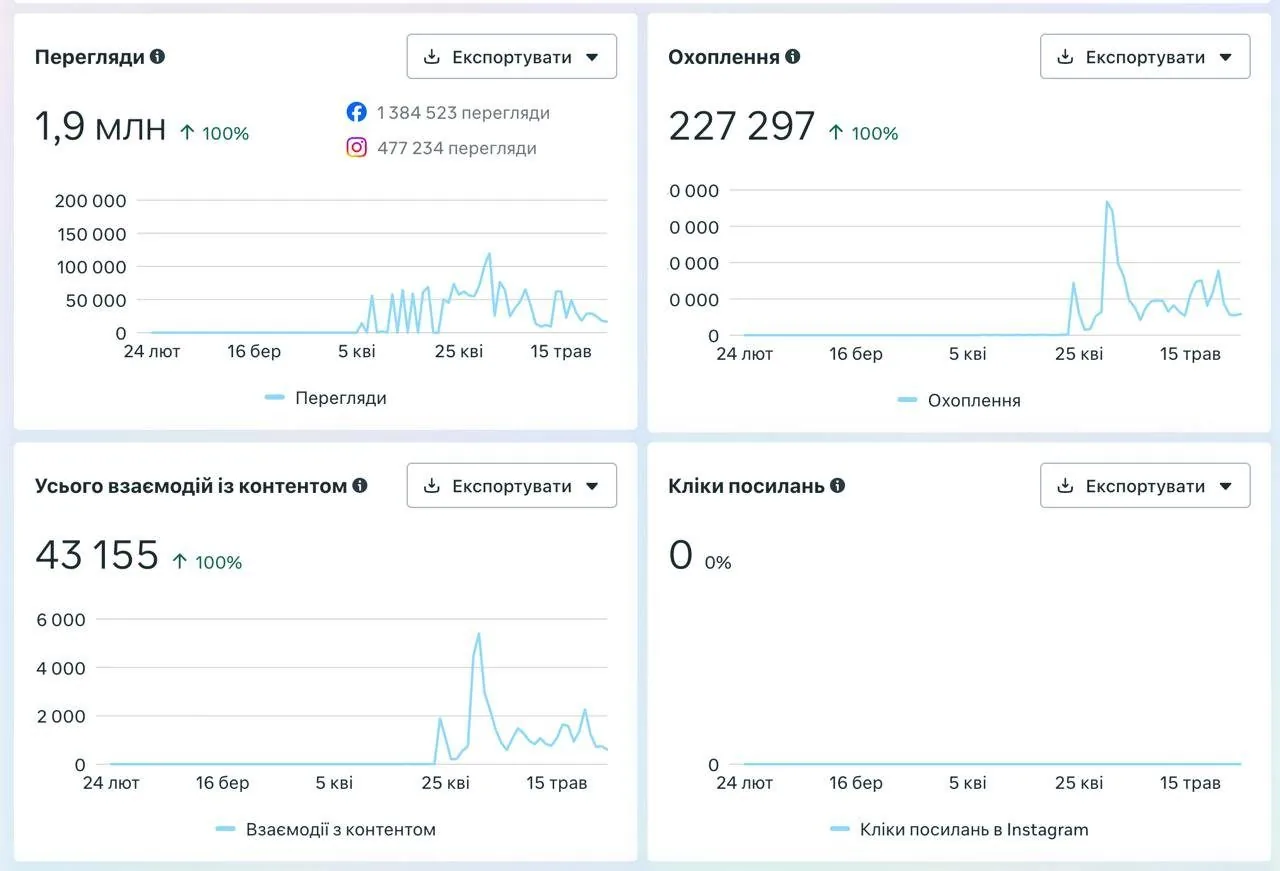The height and width of the screenshot is (871, 1280).
Task: Click the Усього взаємодій із контентом title
Action: (191, 486)
